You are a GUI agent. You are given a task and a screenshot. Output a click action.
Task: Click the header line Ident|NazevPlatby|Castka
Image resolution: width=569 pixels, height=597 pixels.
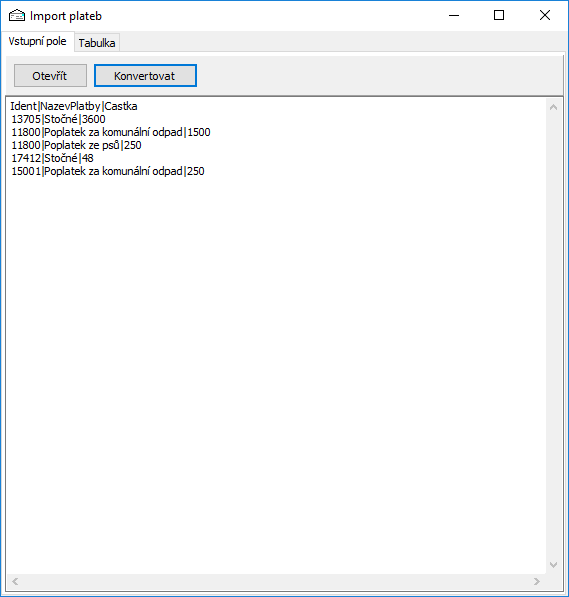(x=74, y=106)
